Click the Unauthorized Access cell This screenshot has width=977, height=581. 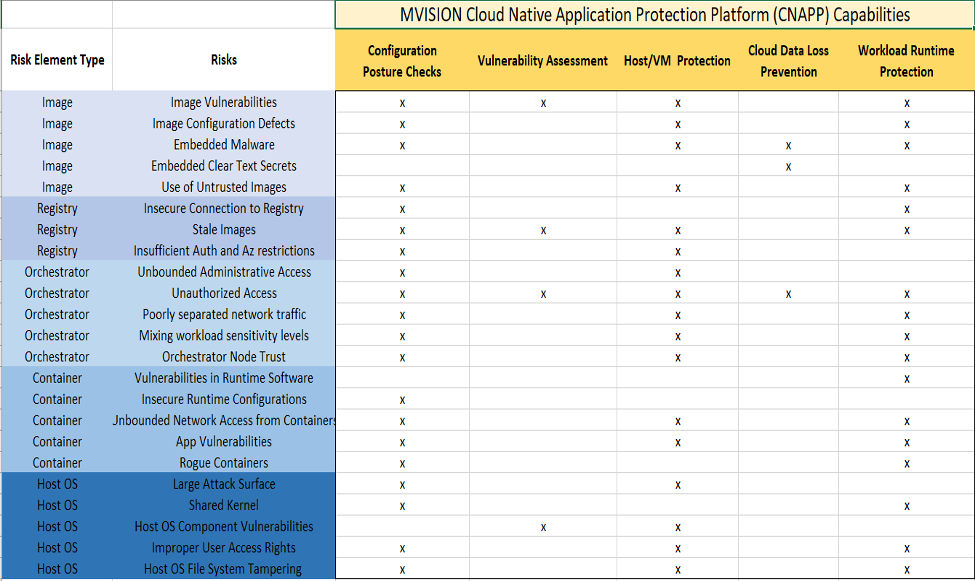[x=224, y=293]
